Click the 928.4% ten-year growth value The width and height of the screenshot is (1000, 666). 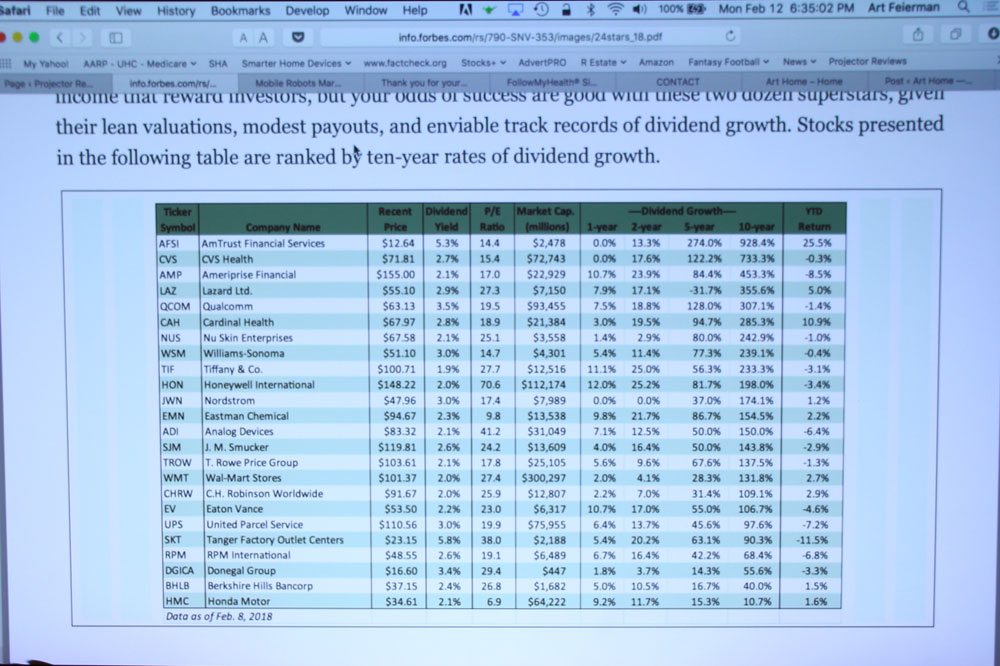tap(756, 243)
